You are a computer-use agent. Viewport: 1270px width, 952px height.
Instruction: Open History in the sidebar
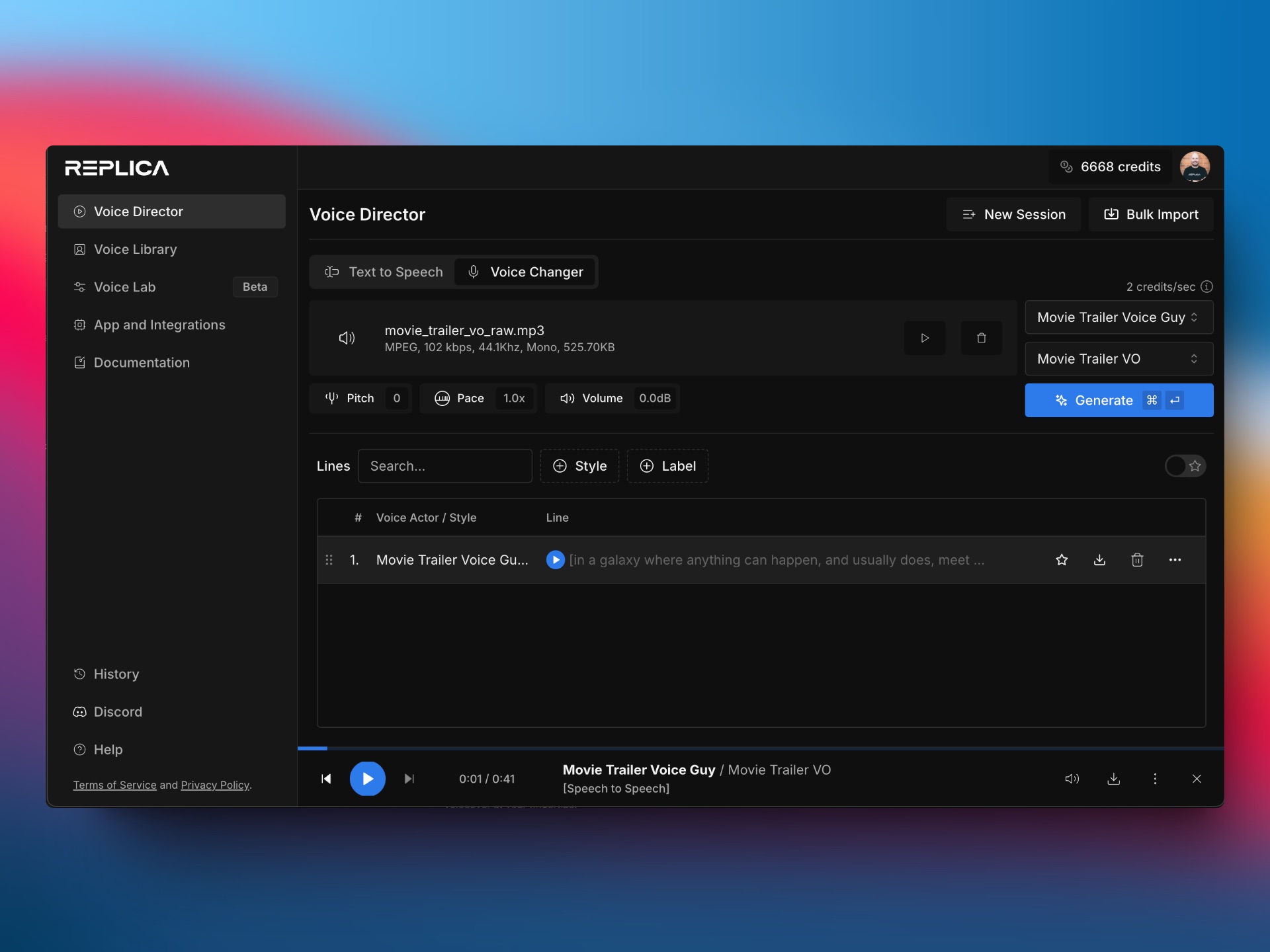(x=171, y=674)
